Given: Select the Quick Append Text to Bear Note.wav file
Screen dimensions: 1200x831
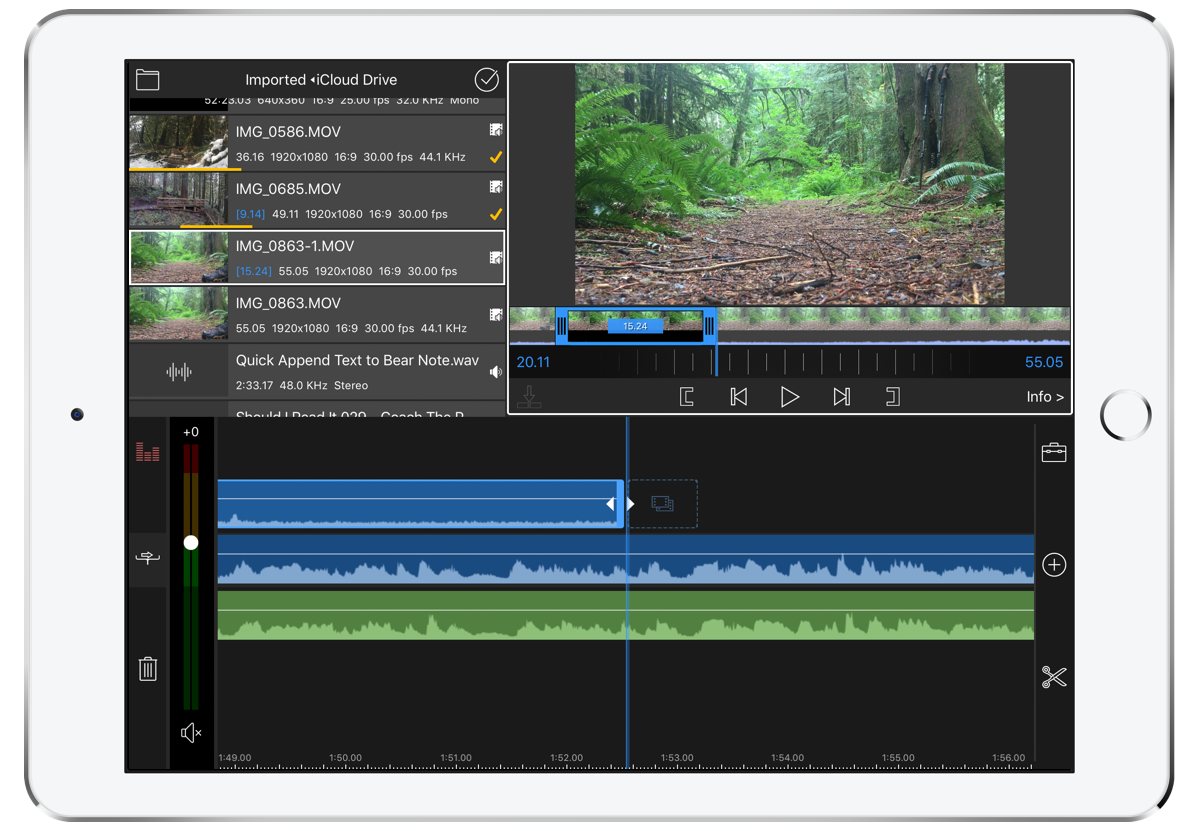Looking at the screenshot, I should [x=318, y=371].
